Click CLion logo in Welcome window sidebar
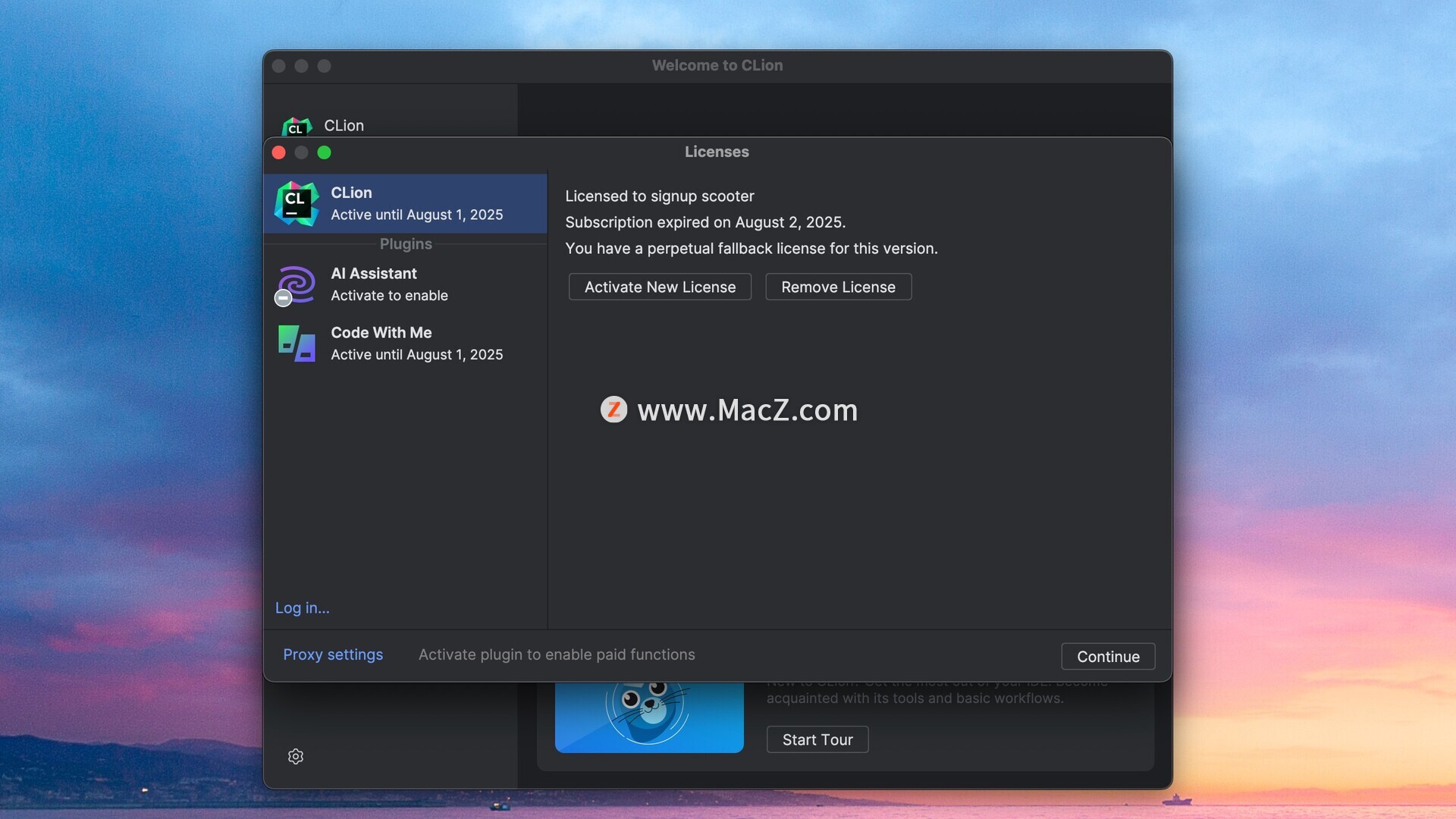The width and height of the screenshot is (1456, 819). point(297,126)
